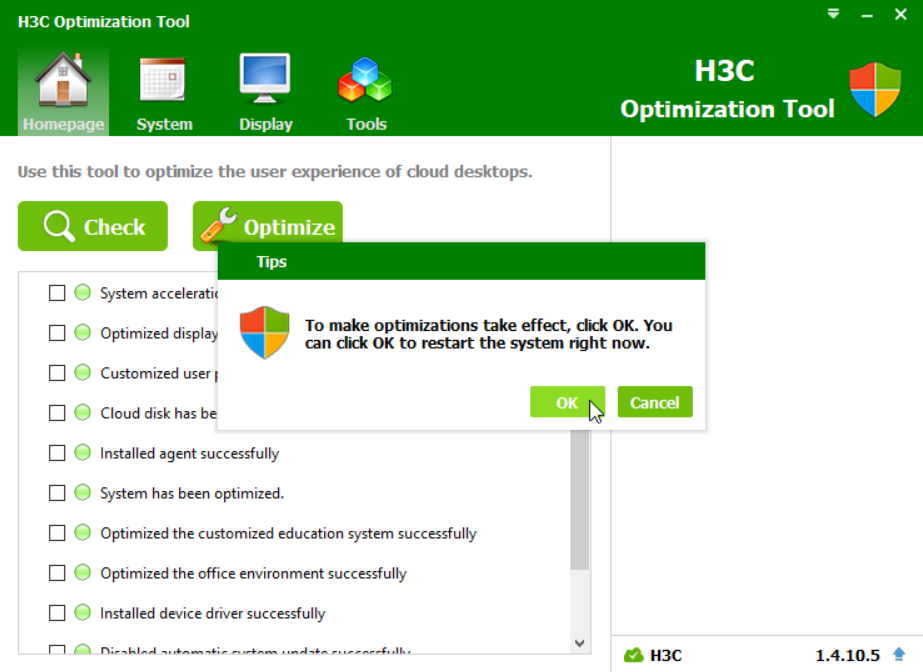Tick the customized education system checkbox

(57, 533)
